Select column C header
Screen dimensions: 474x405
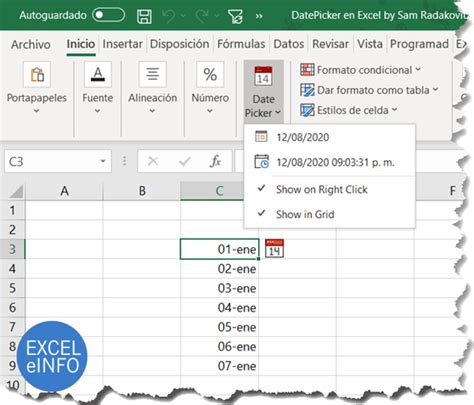tap(212, 191)
